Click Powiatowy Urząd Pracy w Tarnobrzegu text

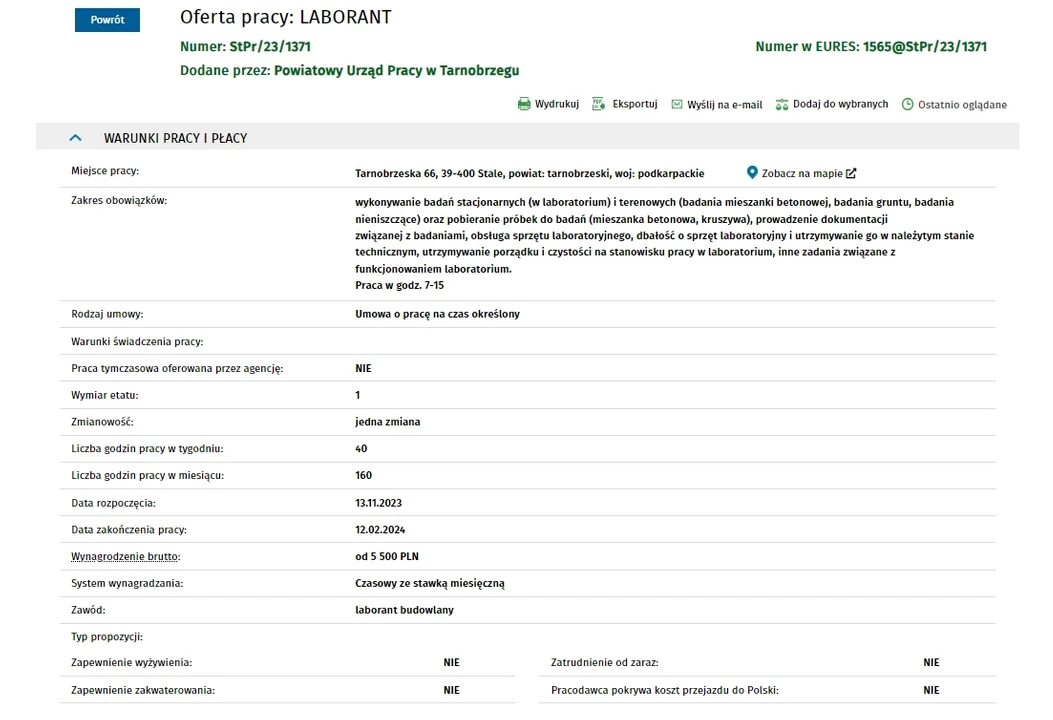point(396,71)
